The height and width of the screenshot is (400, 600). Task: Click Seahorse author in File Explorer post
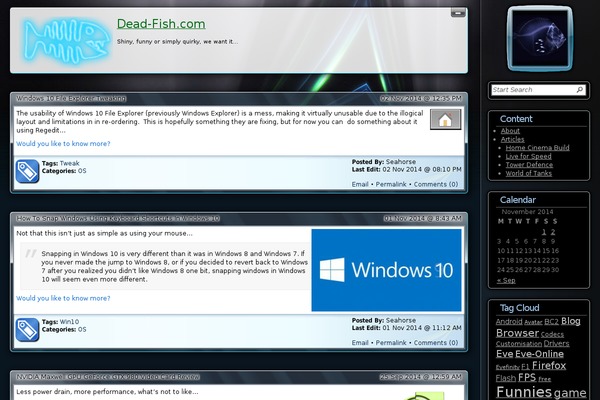(401, 162)
